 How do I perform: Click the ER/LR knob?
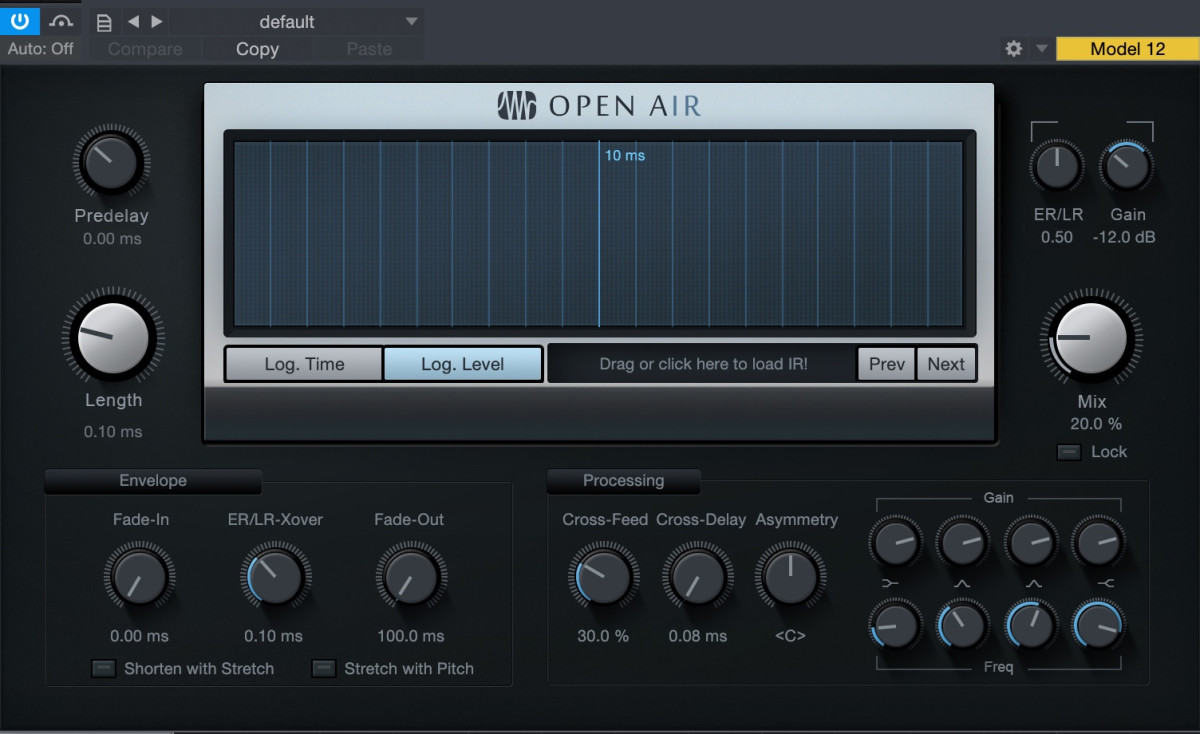click(x=1057, y=165)
